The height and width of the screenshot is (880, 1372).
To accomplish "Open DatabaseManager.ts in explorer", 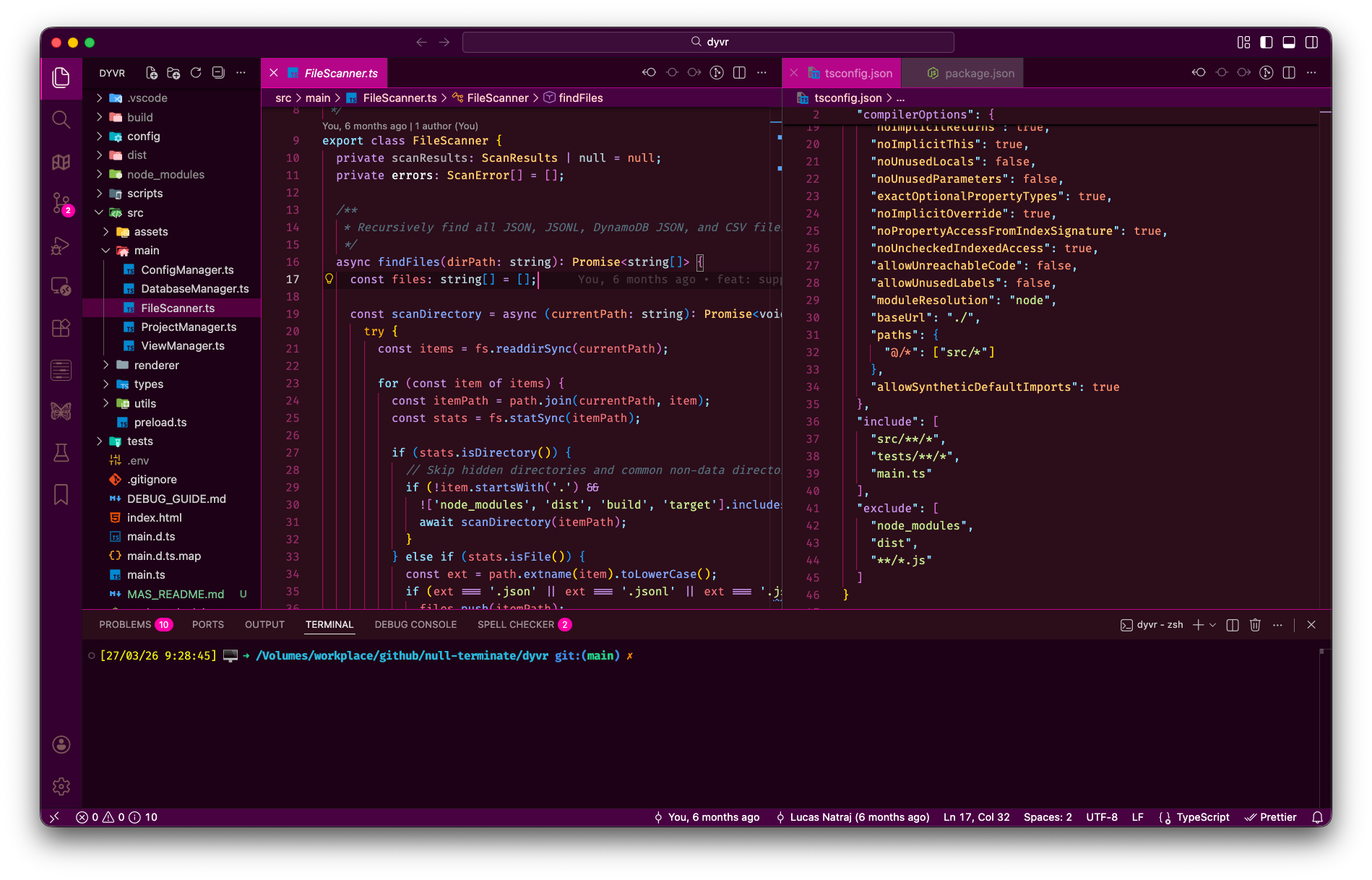I will pyautogui.click(x=172, y=289).
